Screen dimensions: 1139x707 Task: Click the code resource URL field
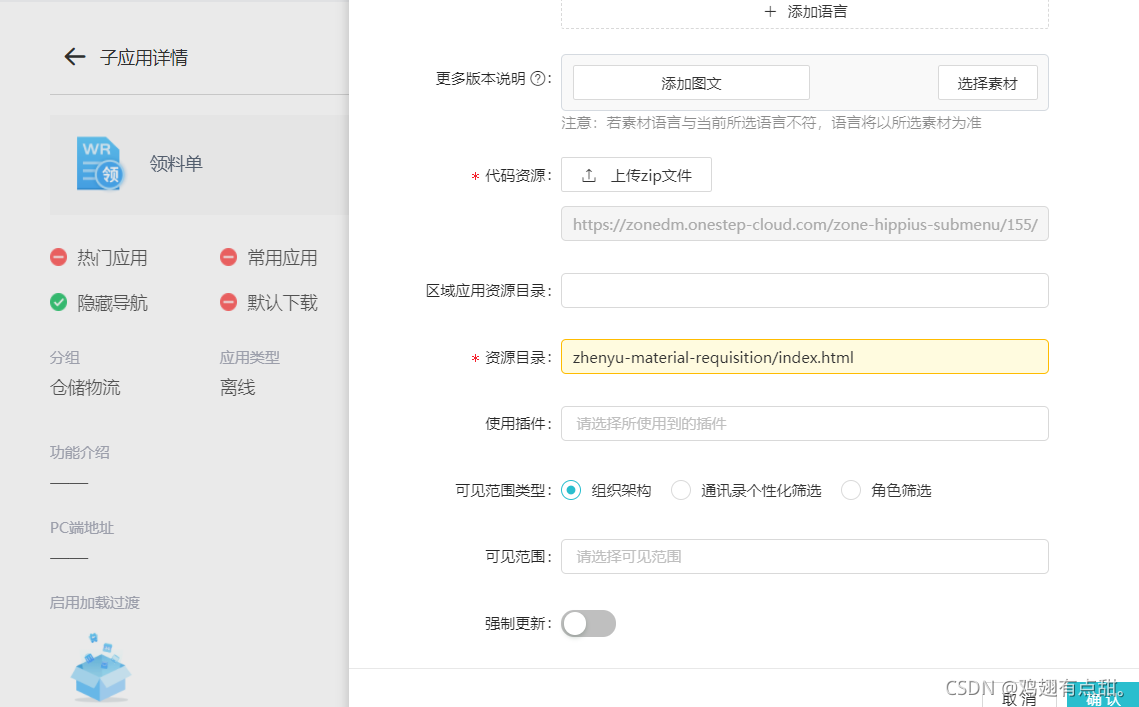pos(805,224)
